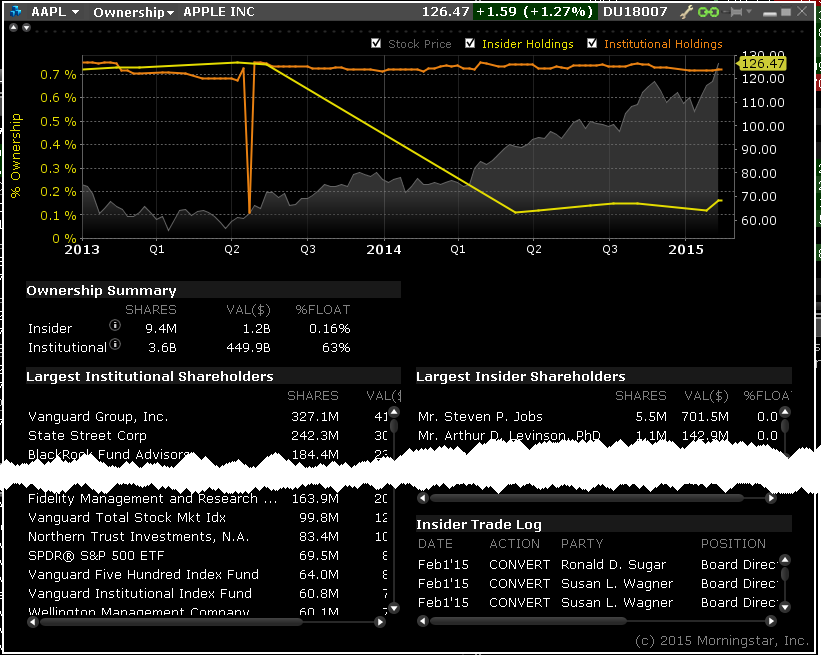The height and width of the screenshot is (655, 821).
Task: Click the blue app logo icon beside AAPL
Action: [16, 12]
